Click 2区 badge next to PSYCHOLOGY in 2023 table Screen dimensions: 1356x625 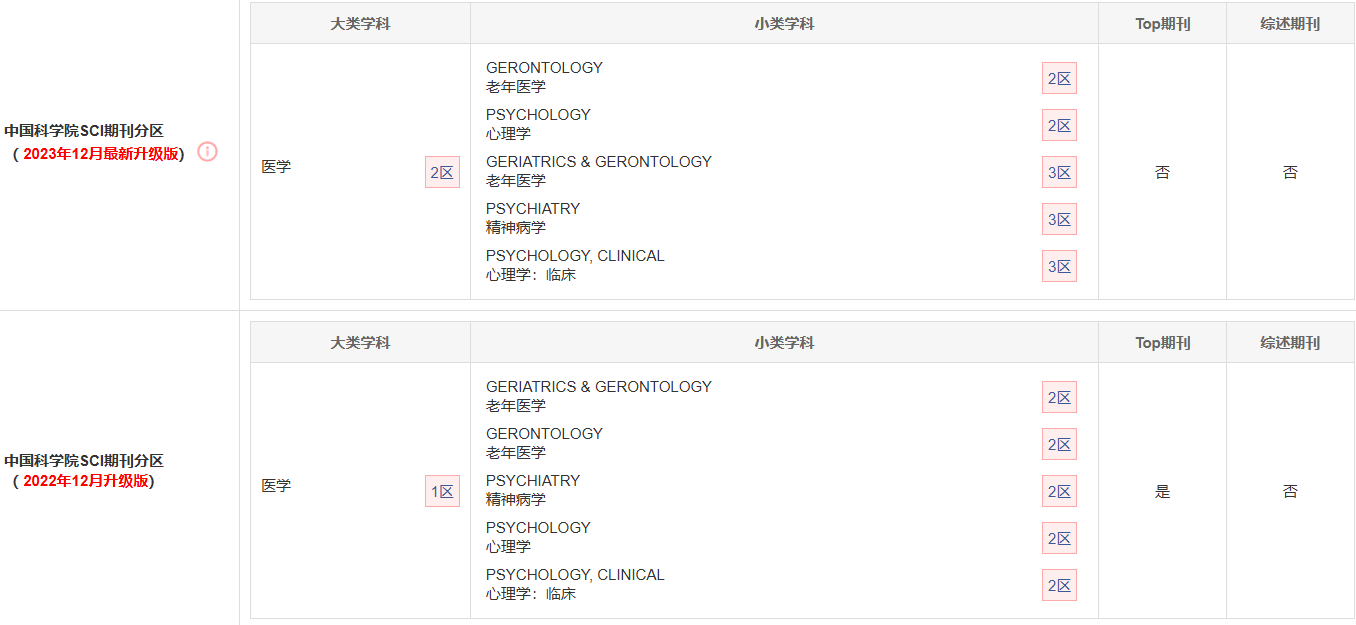click(1059, 125)
